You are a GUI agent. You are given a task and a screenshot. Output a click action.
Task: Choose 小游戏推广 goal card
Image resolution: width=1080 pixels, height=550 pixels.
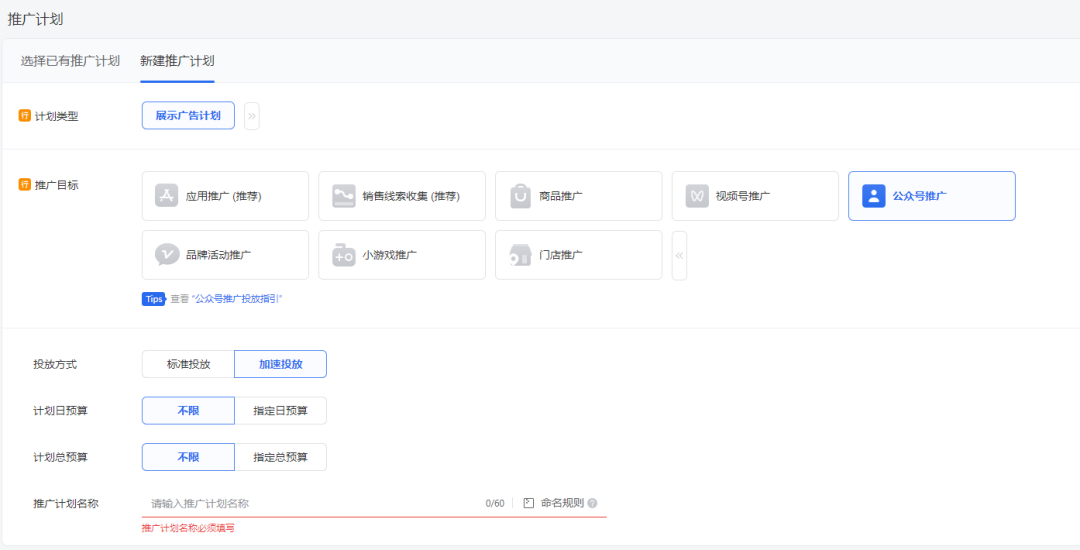coord(402,255)
